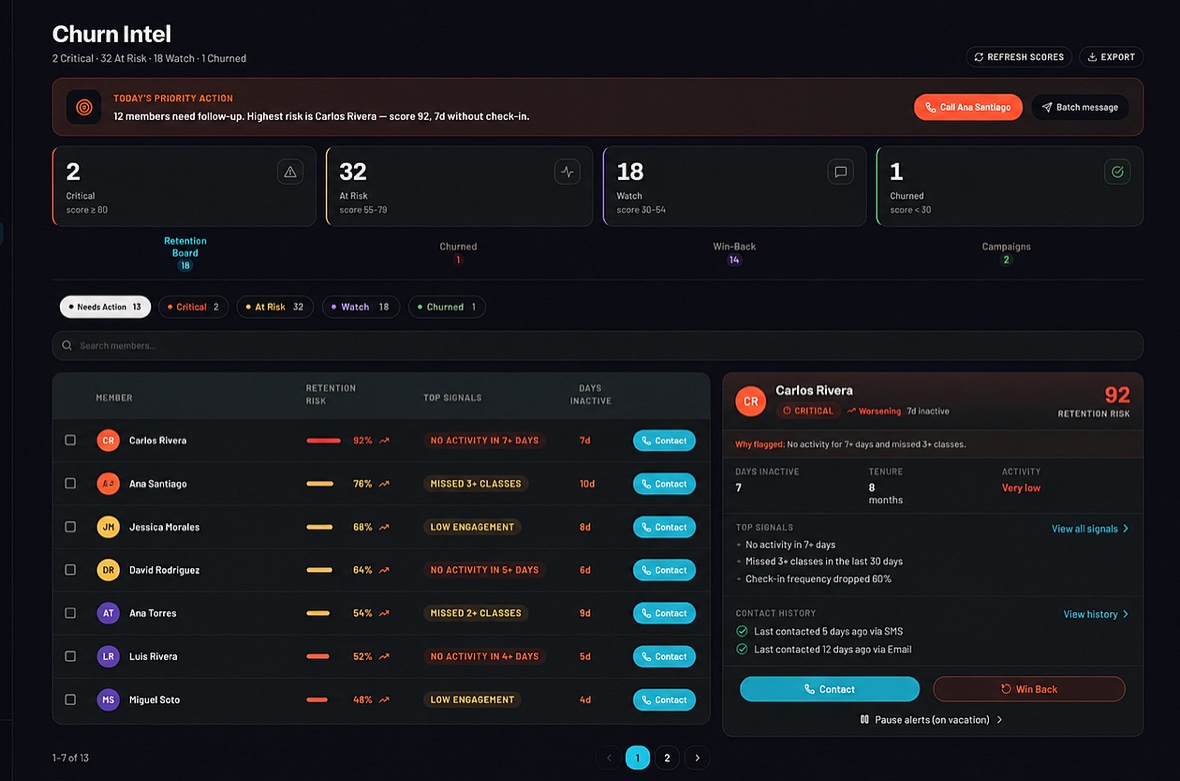Select Jessica Morales row checkbox
Viewport: 1180px width, 781px height.
click(x=70, y=527)
